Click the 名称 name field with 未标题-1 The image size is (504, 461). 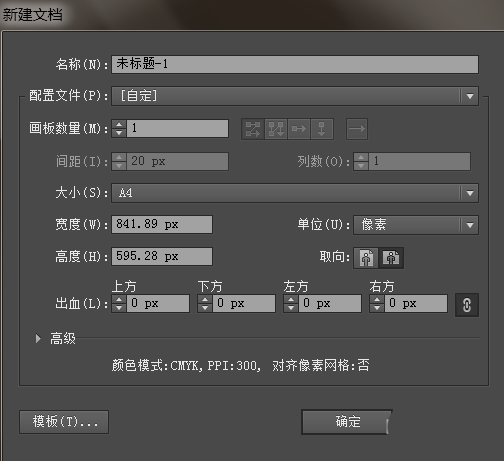click(x=295, y=64)
